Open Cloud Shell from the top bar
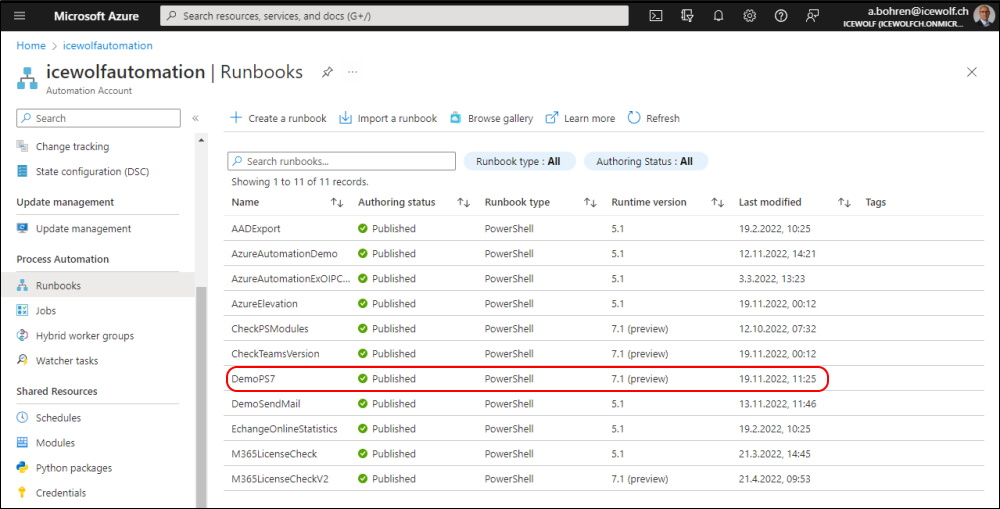 pos(656,16)
